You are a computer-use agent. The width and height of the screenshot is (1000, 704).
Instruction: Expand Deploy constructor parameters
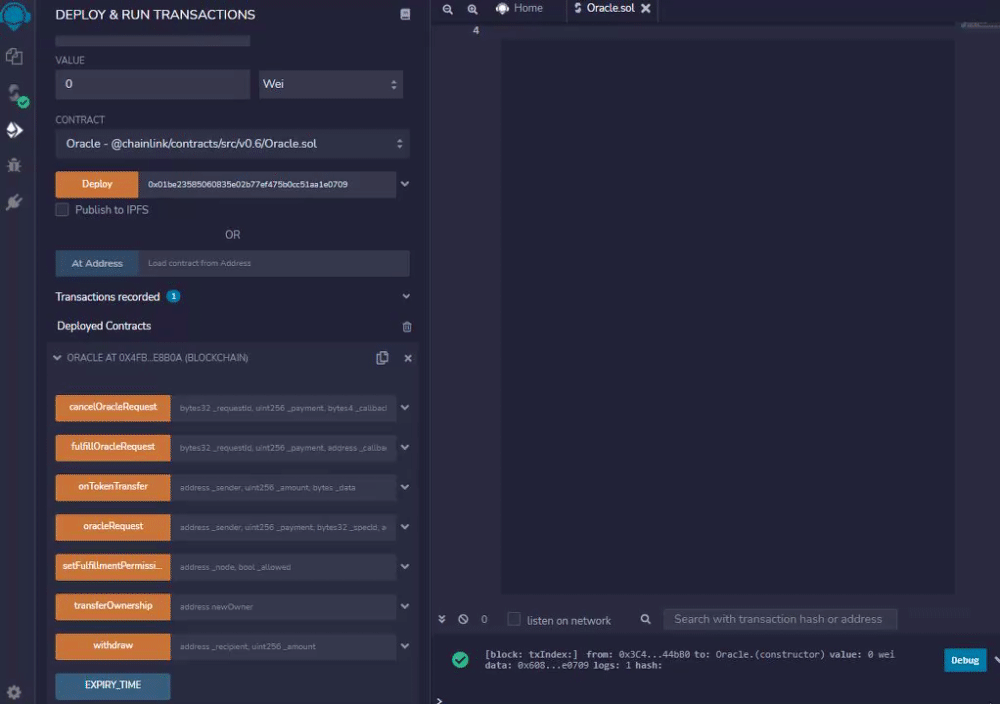point(405,184)
